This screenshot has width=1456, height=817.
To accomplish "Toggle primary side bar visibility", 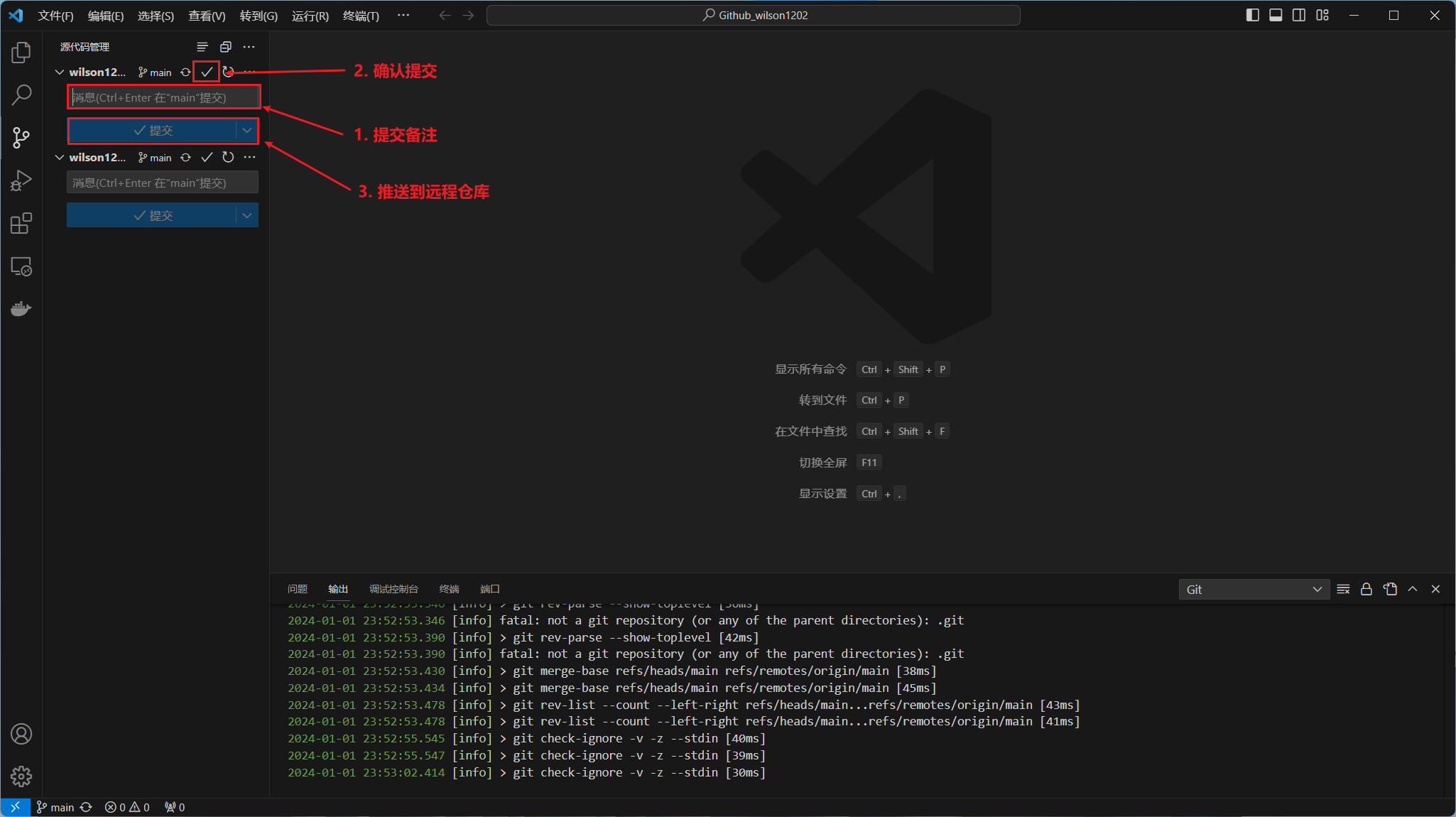I will [x=1253, y=15].
